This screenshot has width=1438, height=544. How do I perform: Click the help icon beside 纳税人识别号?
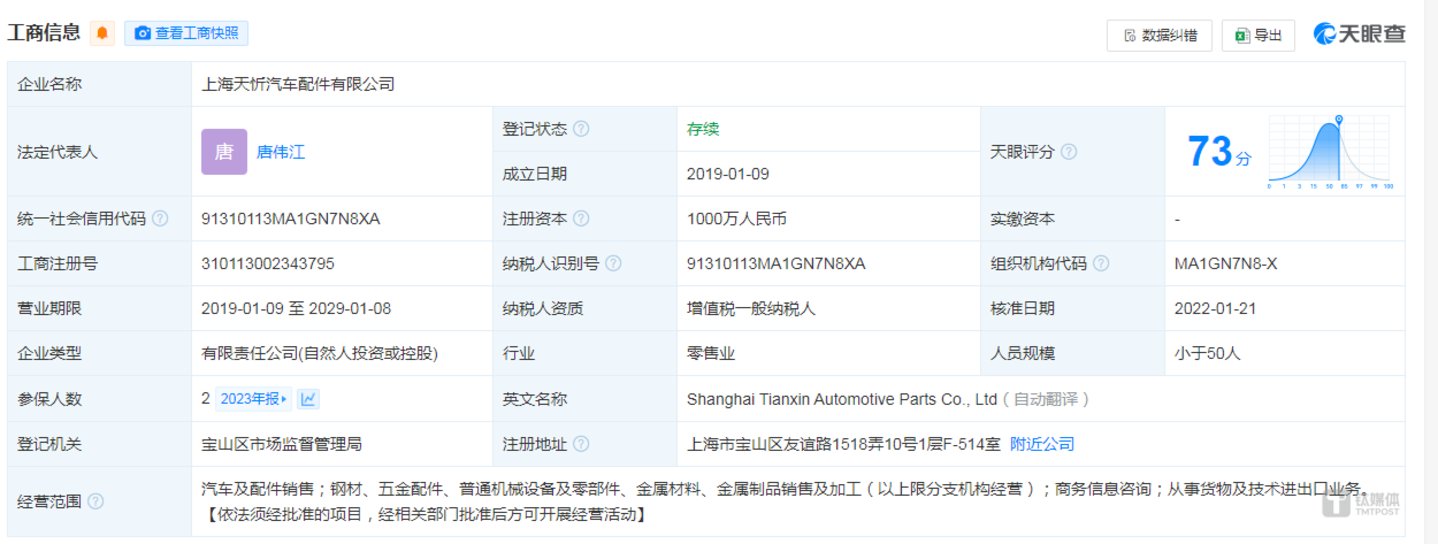click(613, 264)
